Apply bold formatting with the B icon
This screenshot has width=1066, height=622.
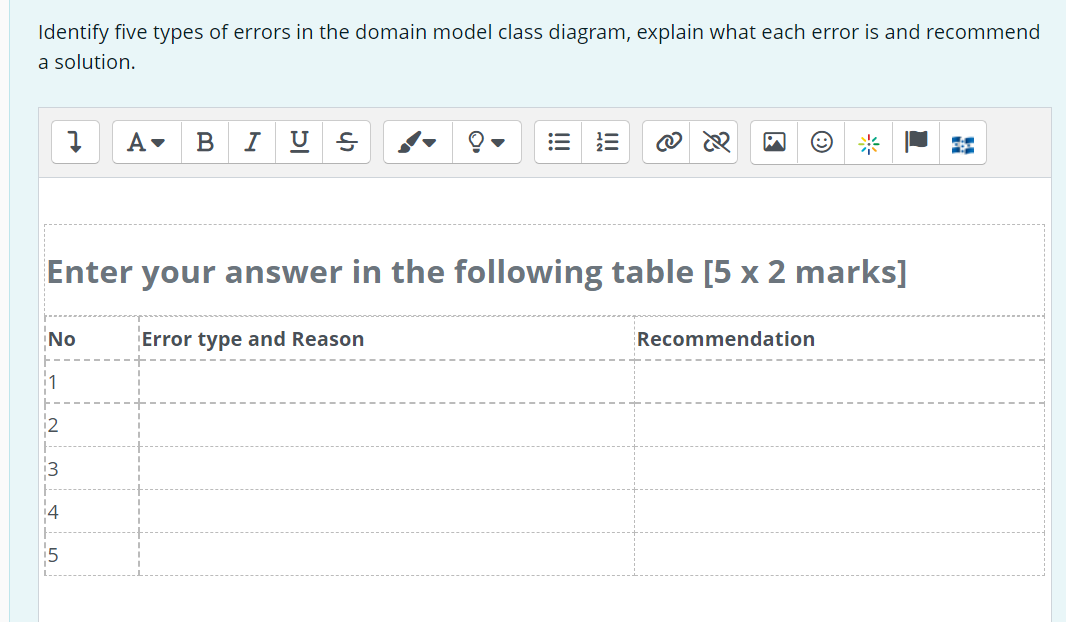[205, 142]
